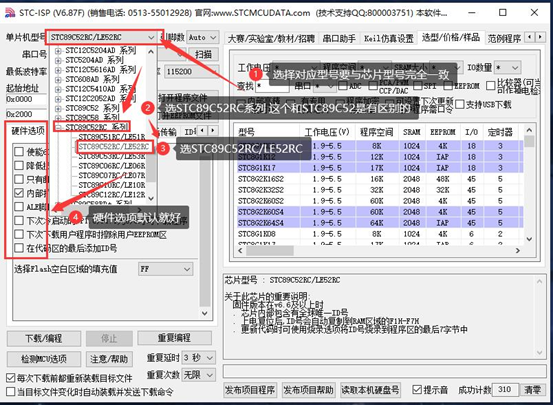553x405 pixels.
Task: Select STC89C12RC/LE12R in the model list
Action: 111,194
